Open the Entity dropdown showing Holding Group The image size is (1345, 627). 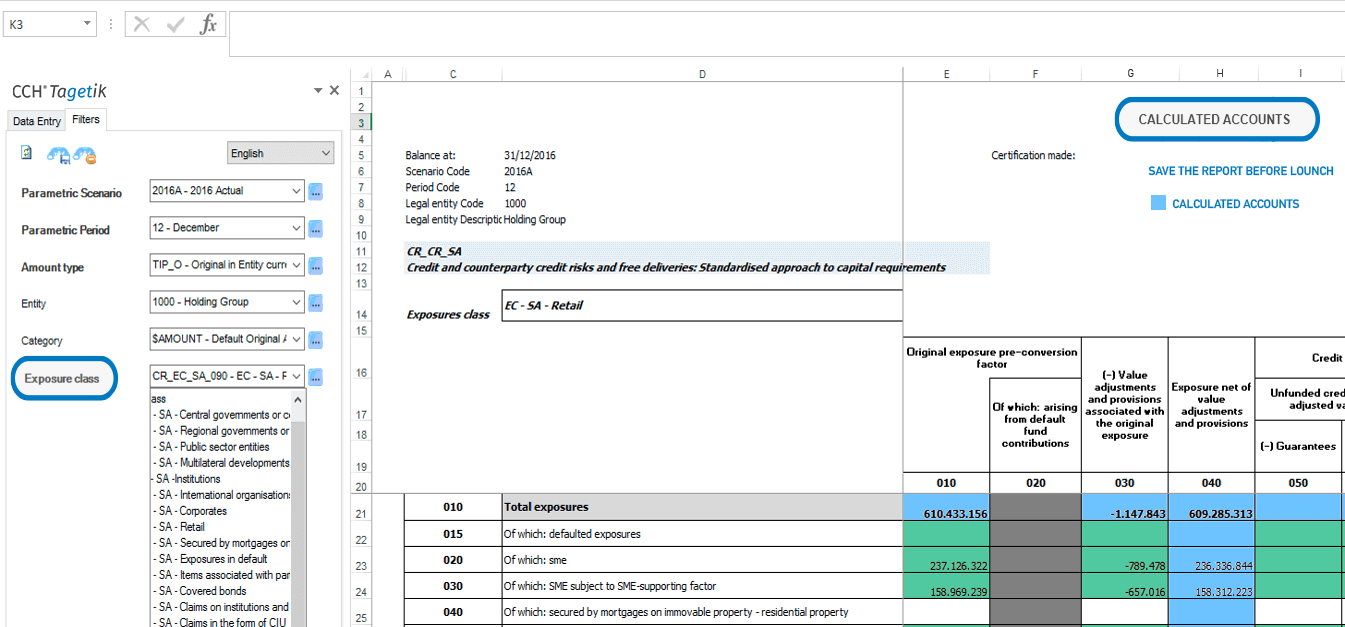(295, 302)
